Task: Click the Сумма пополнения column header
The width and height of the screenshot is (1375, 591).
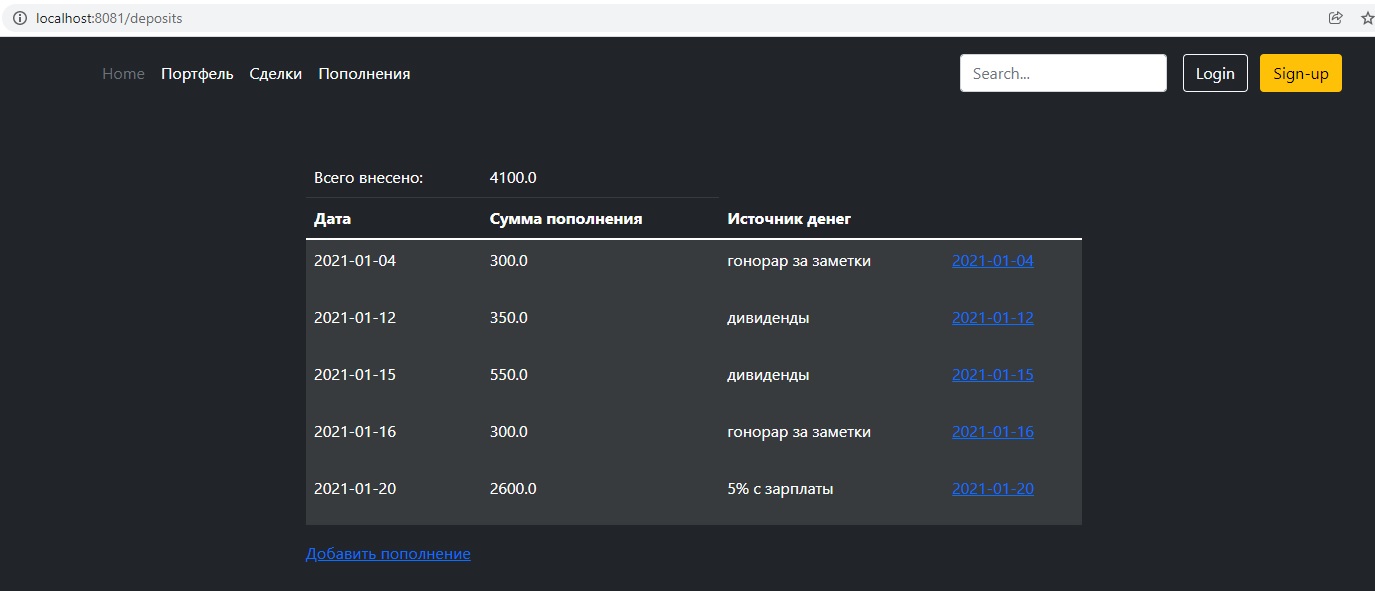Action: pyautogui.click(x=565, y=217)
